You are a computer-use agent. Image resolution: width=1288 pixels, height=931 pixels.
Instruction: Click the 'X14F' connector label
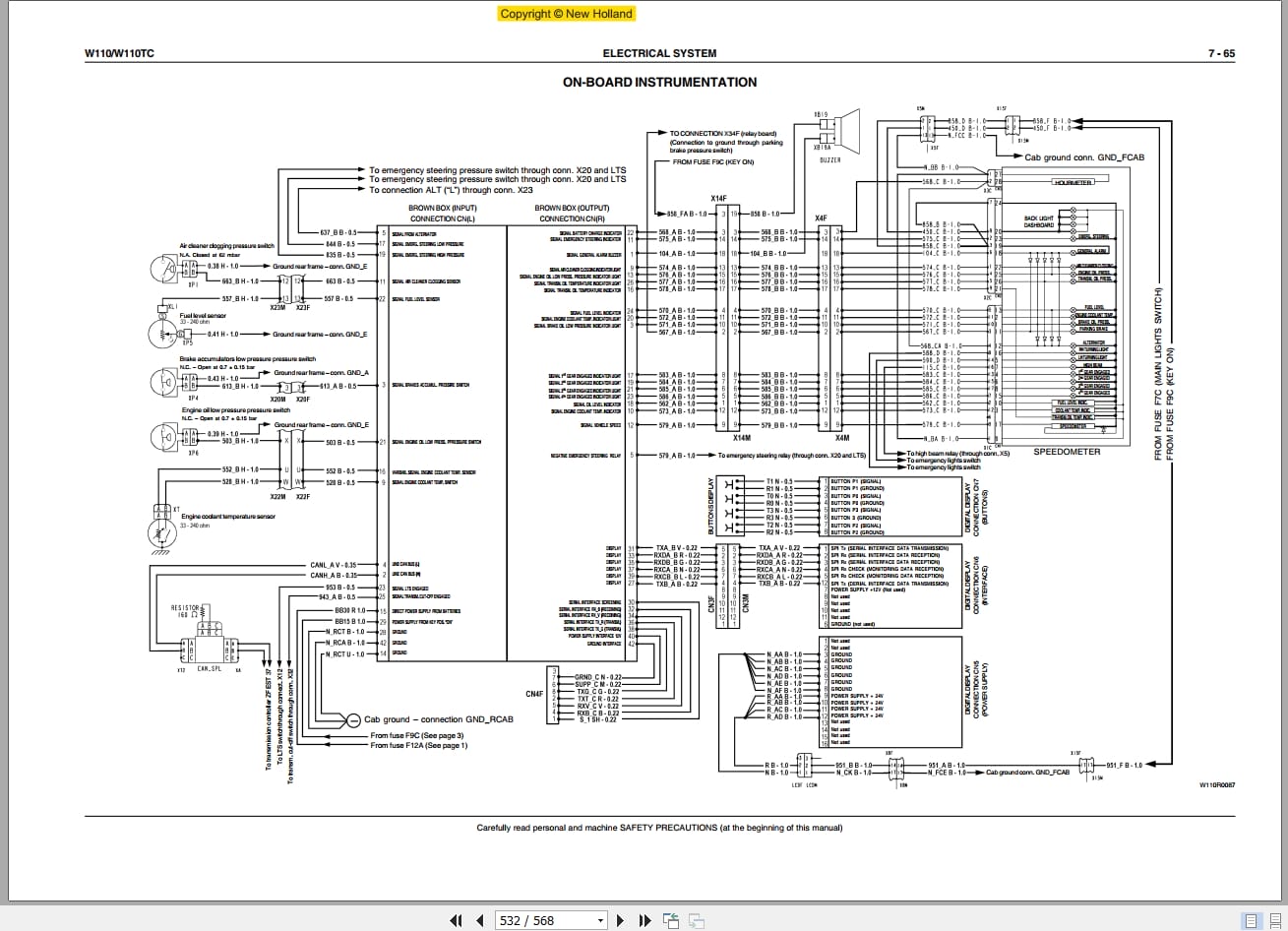(x=720, y=198)
